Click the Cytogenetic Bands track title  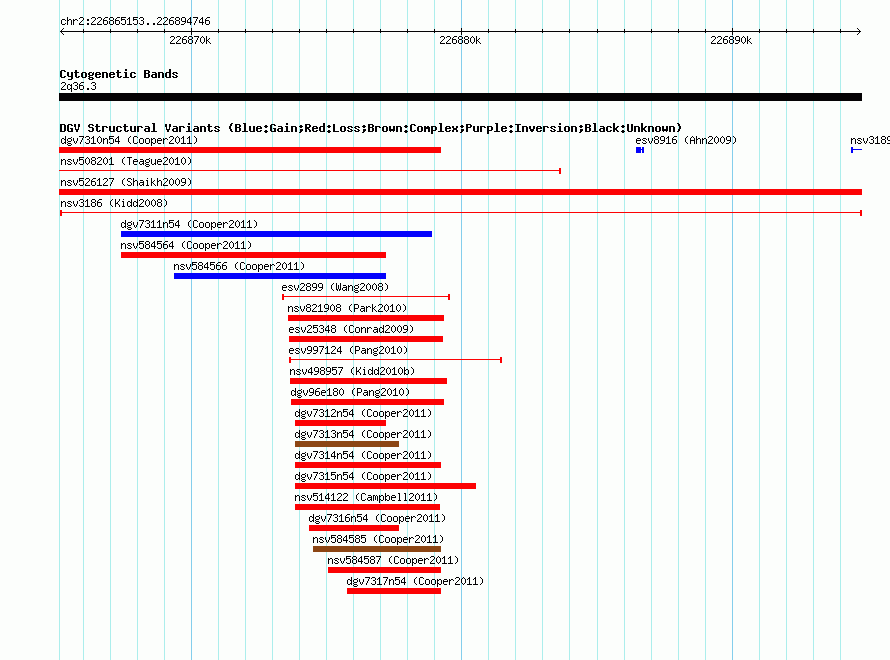pos(119,74)
